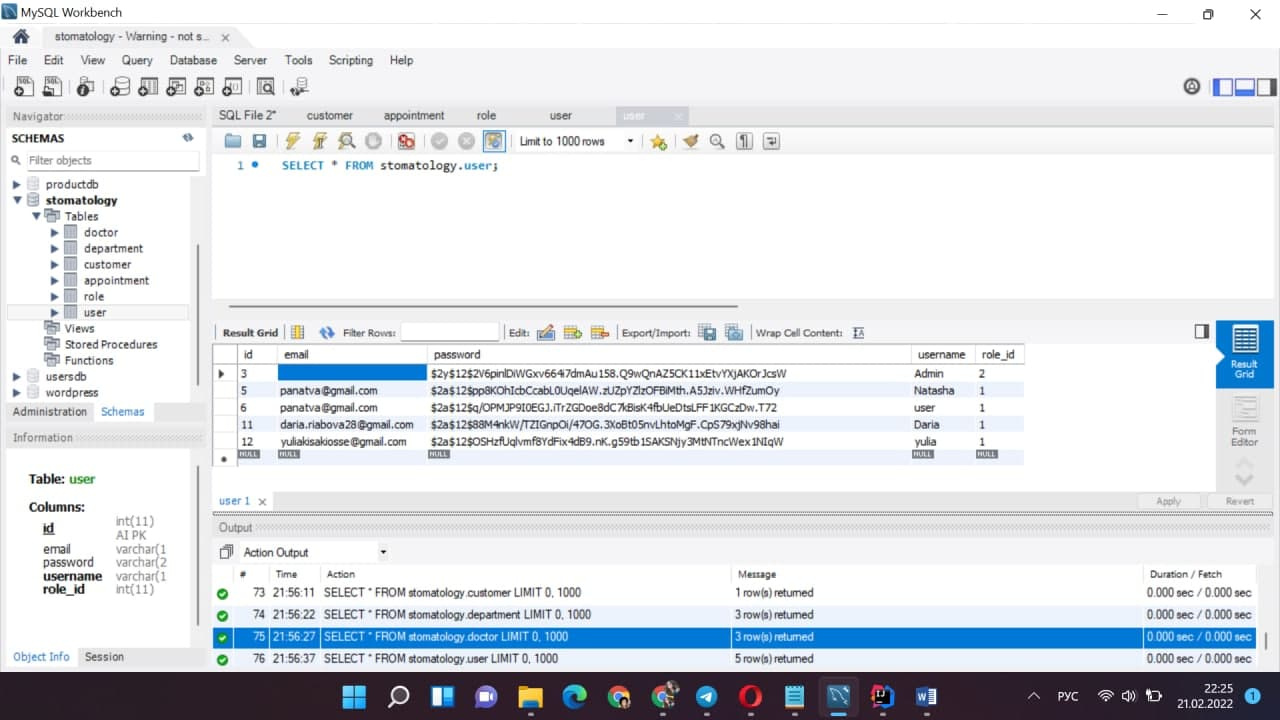The width and height of the screenshot is (1280, 720).
Task: Expand the customer table node
Action: (55, 264)
